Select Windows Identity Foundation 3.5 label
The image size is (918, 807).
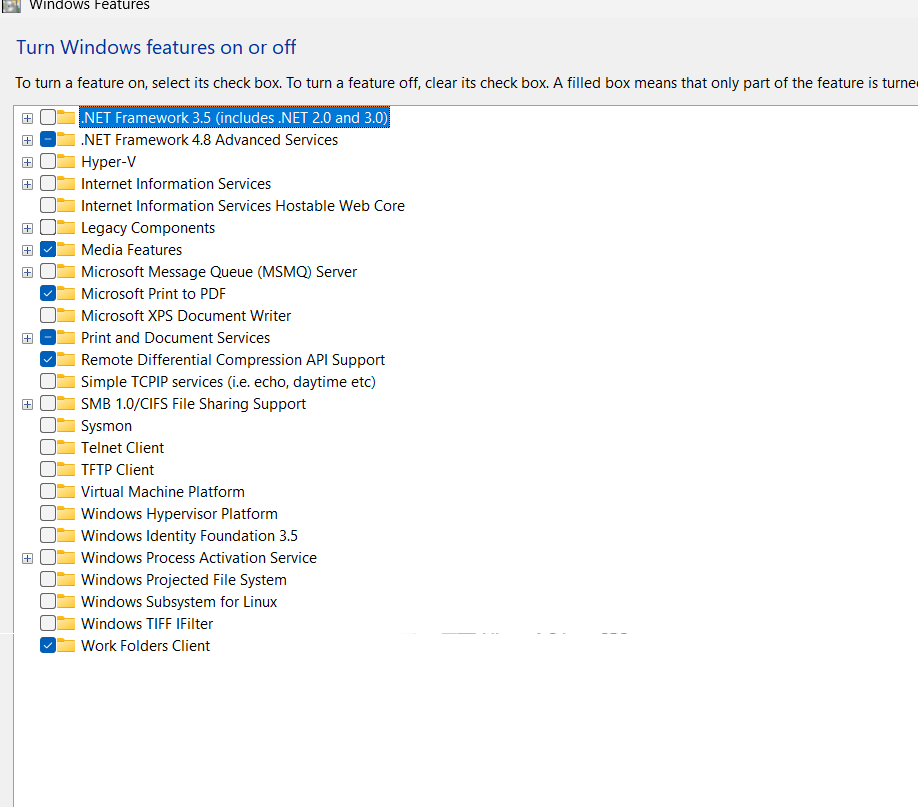[189, 536]
